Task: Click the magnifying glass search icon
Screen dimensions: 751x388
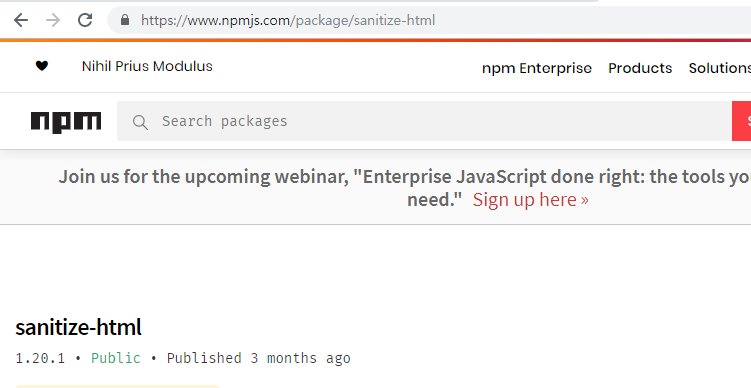Action: point(140,122)
